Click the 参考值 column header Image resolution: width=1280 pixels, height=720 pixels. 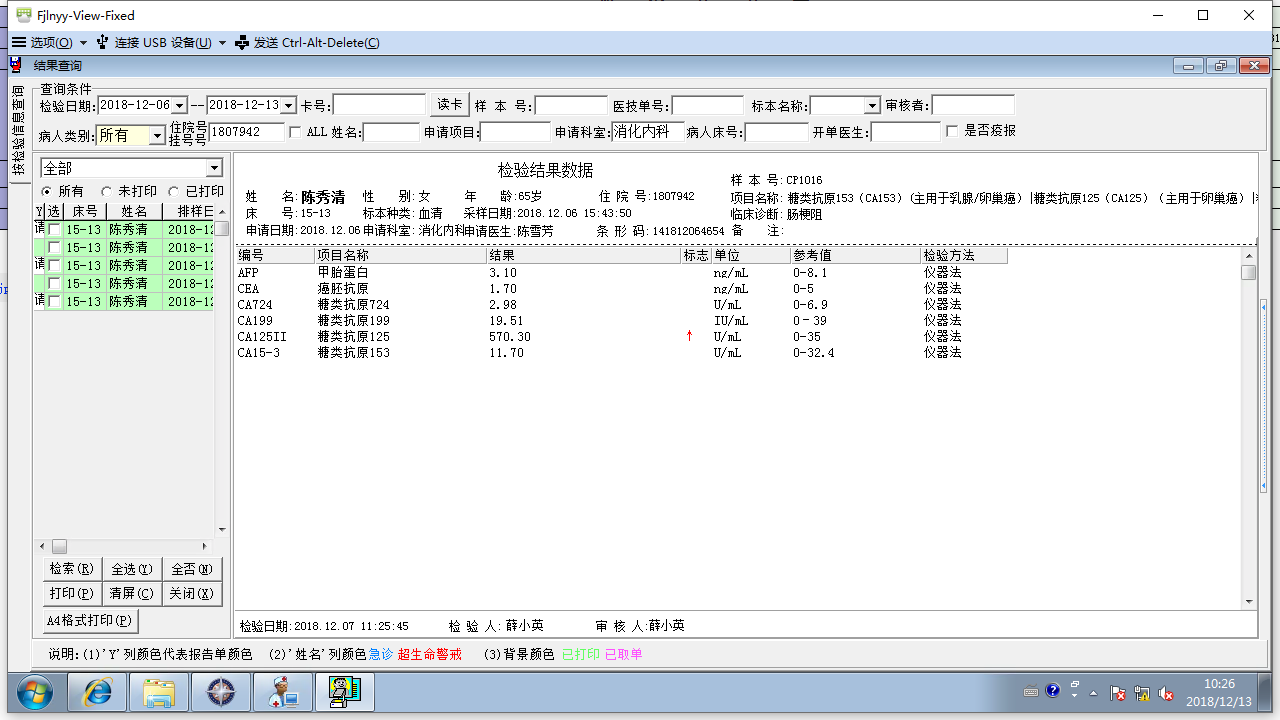click(x=856, y=256)
